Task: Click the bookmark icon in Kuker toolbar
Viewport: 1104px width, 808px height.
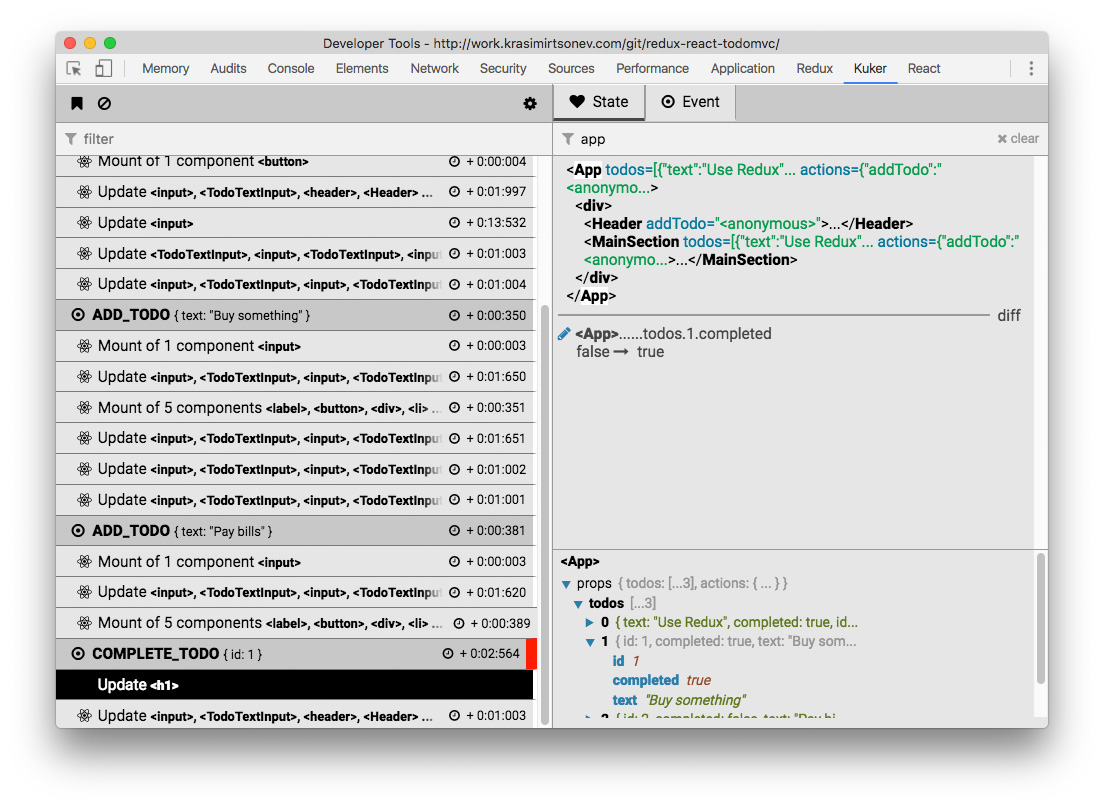Action: 77,103
